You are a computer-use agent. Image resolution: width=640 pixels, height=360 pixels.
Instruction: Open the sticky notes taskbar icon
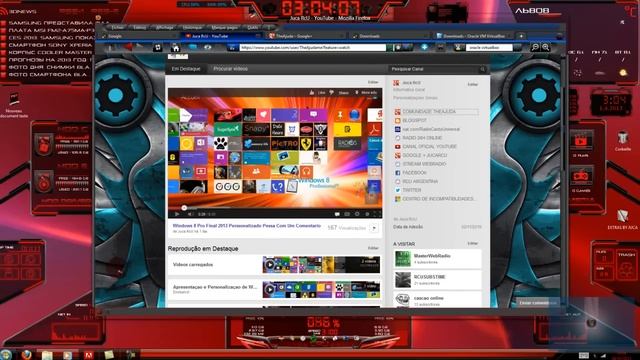[109, 355]
